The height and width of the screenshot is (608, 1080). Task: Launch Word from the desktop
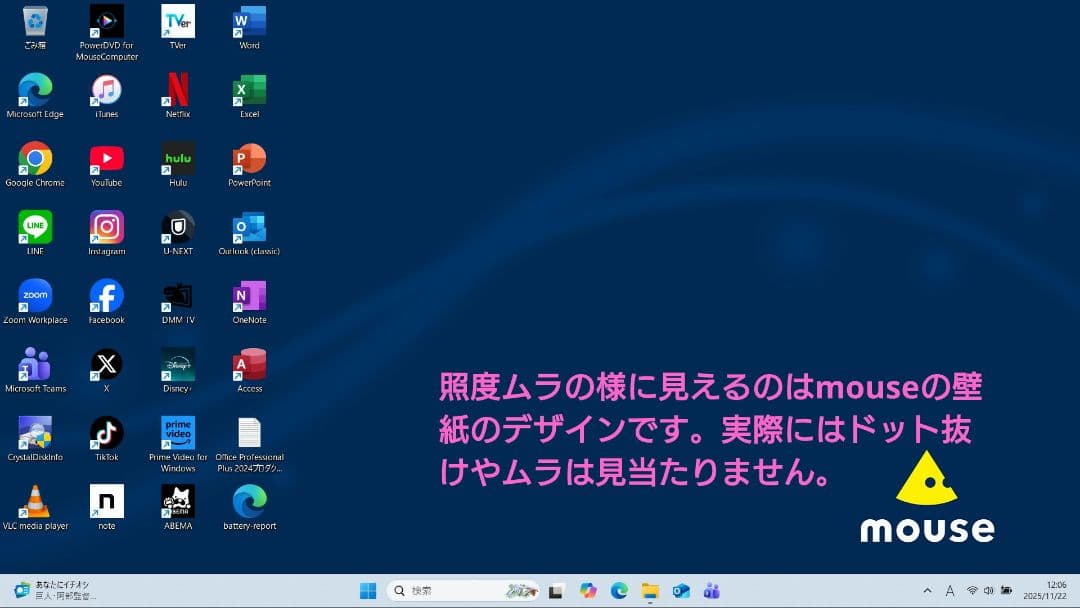[249, 28]
